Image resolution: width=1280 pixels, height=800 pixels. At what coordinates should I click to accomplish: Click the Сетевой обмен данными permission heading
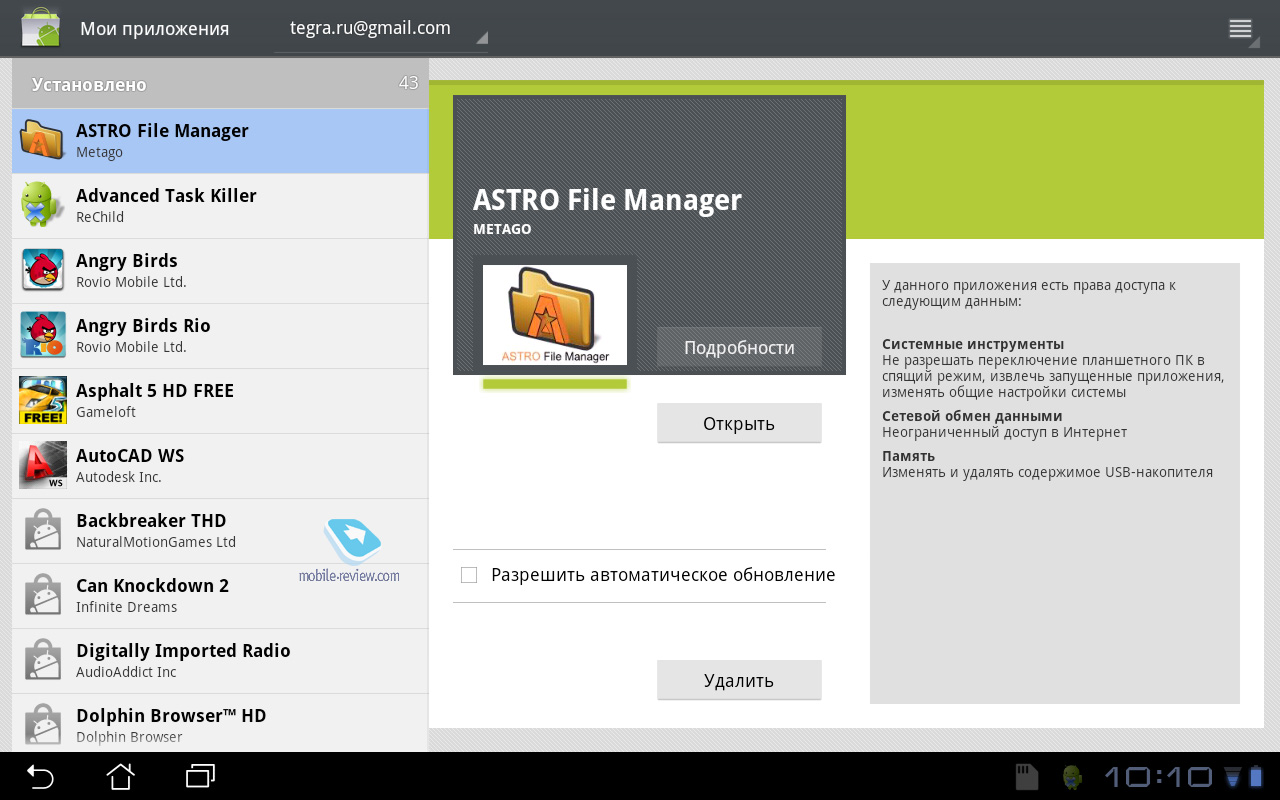point(972,416)
